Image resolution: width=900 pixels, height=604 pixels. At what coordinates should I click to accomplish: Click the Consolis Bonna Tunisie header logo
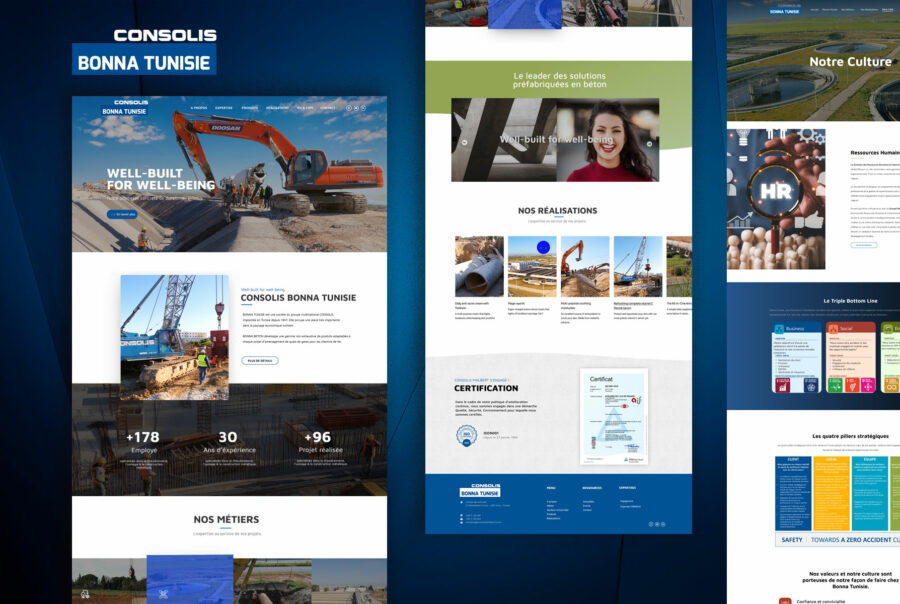(127, 107)
